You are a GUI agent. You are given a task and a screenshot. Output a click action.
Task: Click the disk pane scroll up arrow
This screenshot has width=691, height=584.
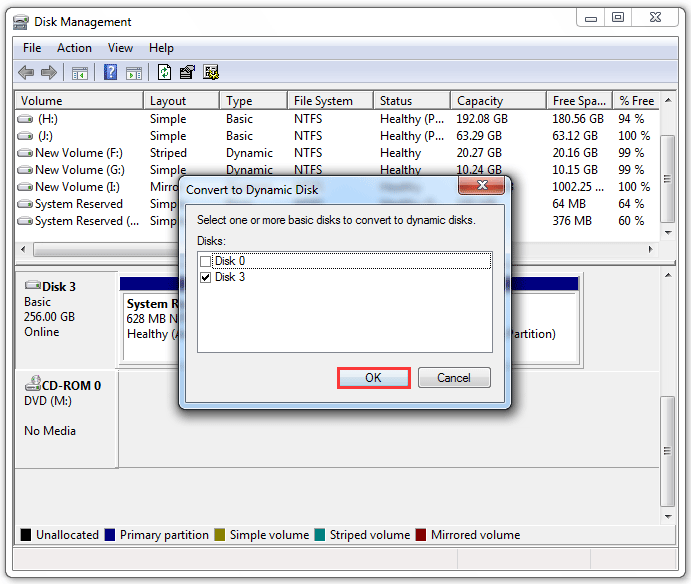coord(668,275)
